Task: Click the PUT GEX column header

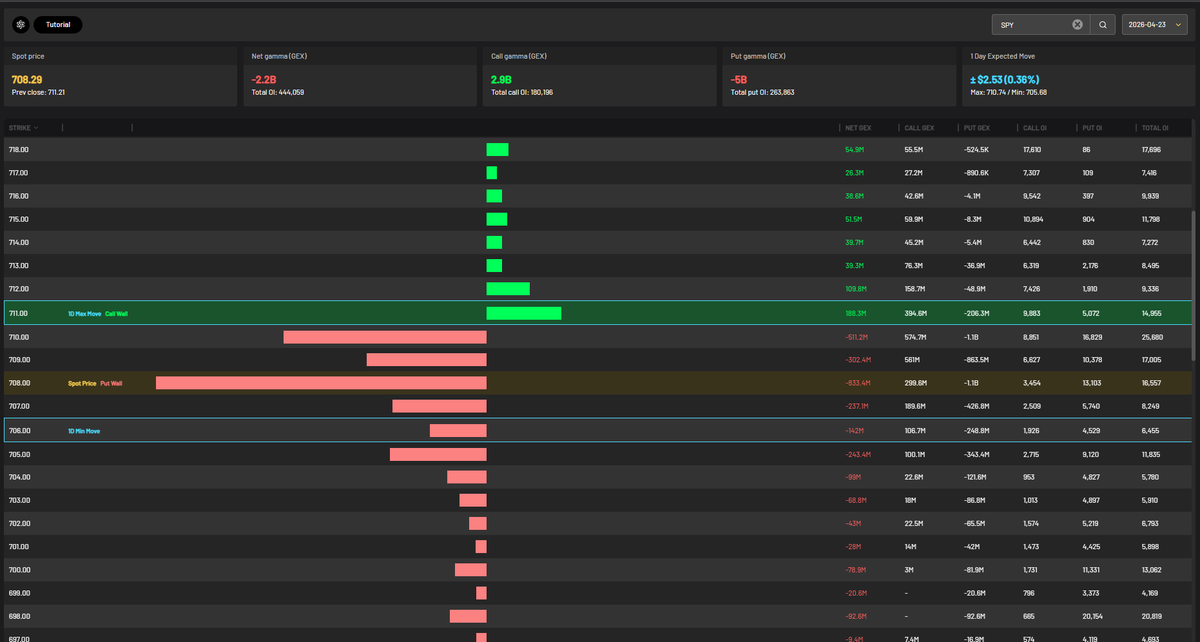Action: click(977, 128)
